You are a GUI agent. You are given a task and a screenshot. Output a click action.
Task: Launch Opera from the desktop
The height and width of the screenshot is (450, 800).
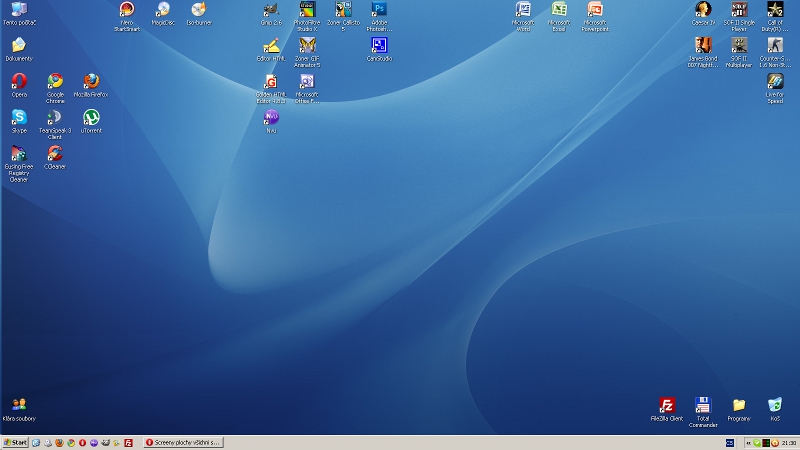click(x=19, y=85)
